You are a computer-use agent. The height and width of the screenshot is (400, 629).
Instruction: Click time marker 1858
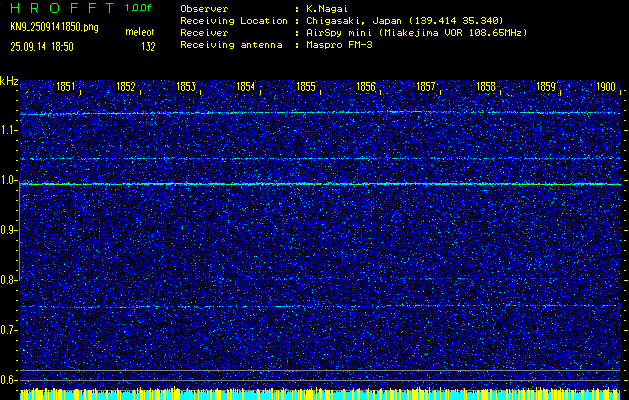pos(486,87)
